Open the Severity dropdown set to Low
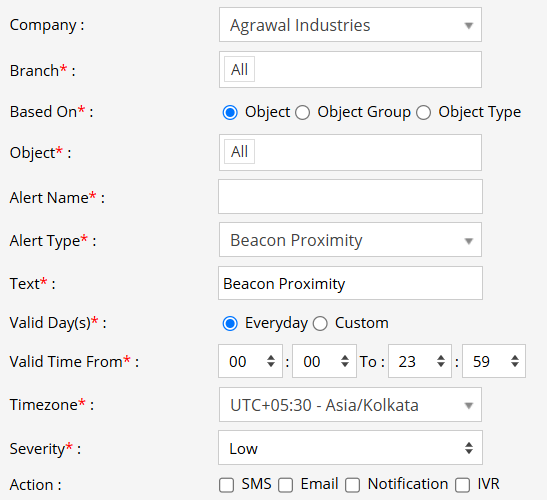 coord(350,448)
